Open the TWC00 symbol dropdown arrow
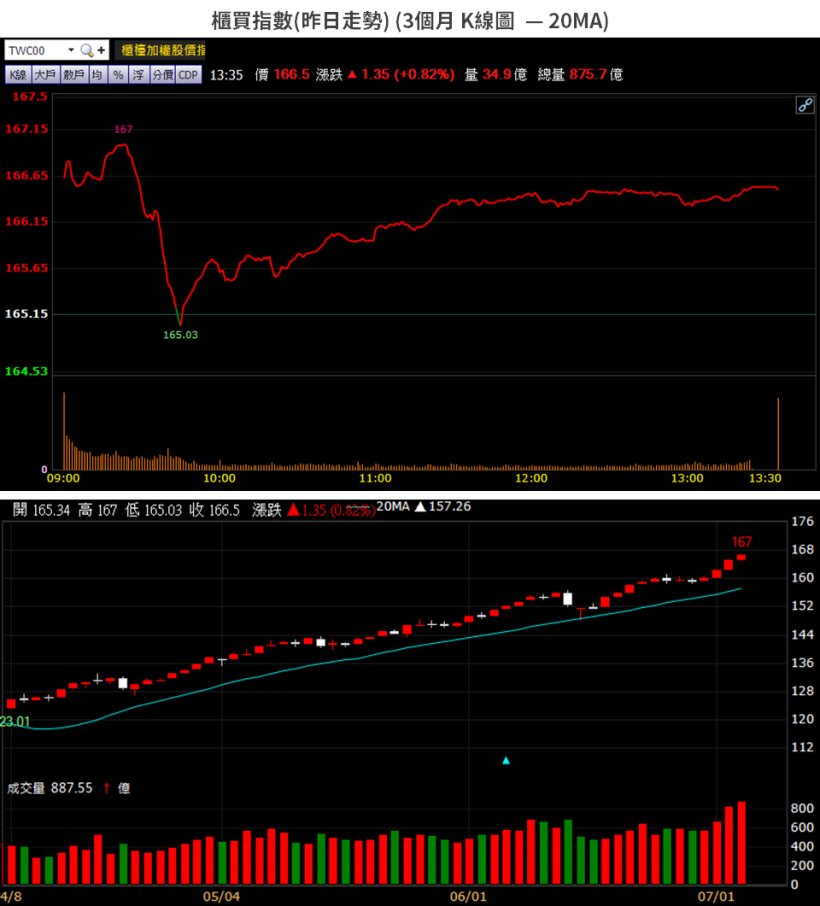This screenshot has height=906, width=820. point(71,50)
